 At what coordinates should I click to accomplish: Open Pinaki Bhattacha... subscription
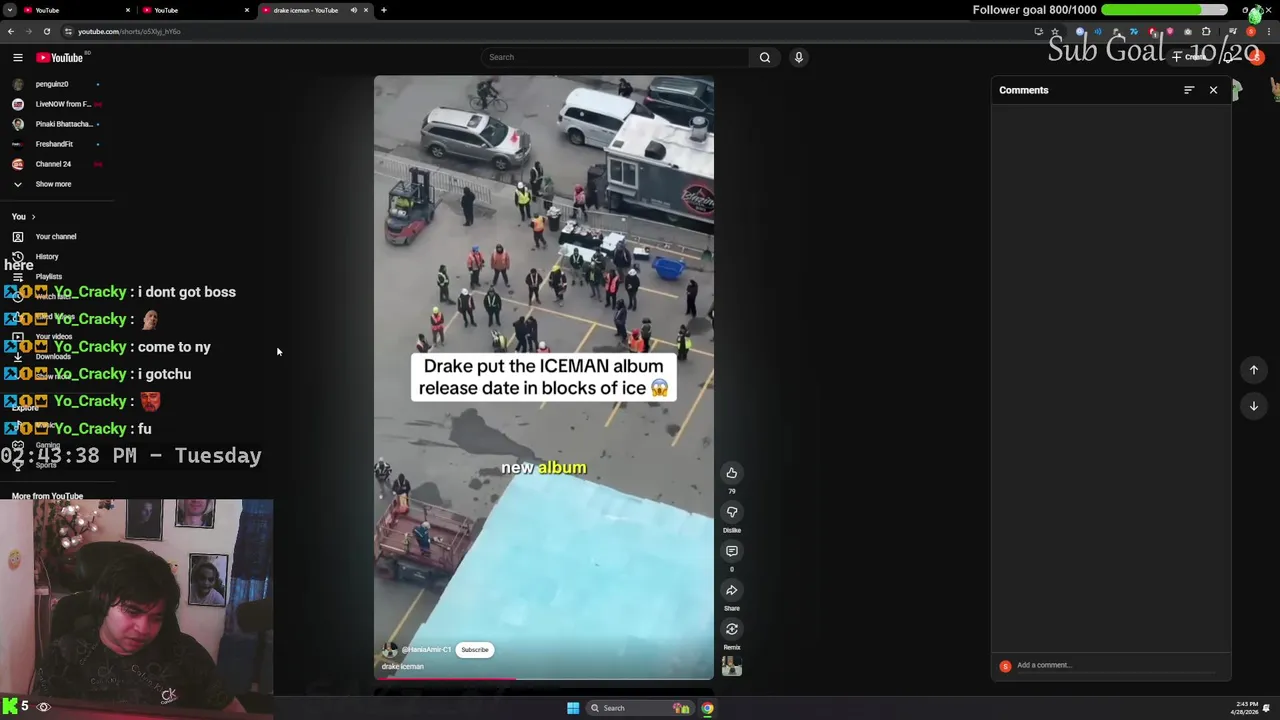(55, 124)
